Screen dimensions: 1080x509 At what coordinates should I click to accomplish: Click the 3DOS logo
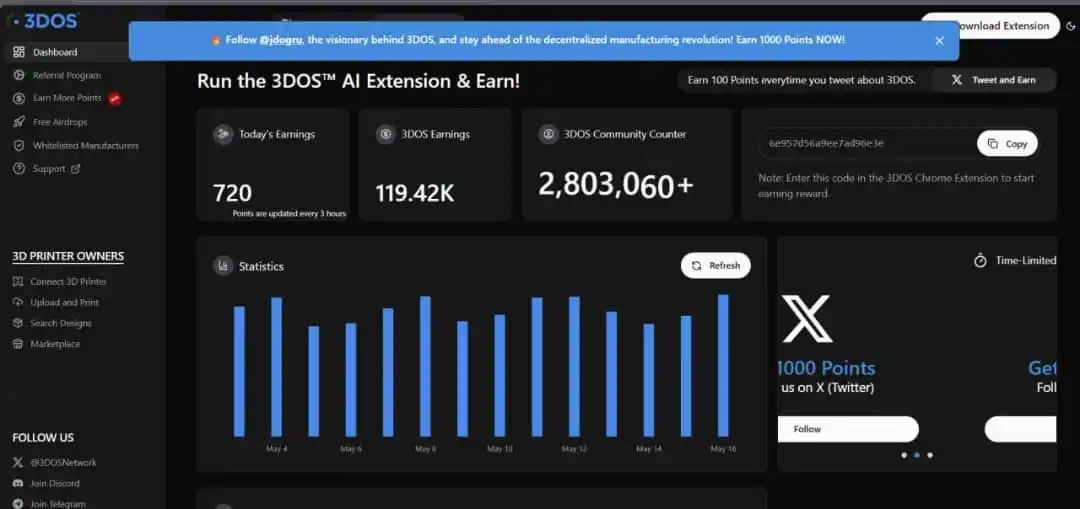[x=43, y=21]
